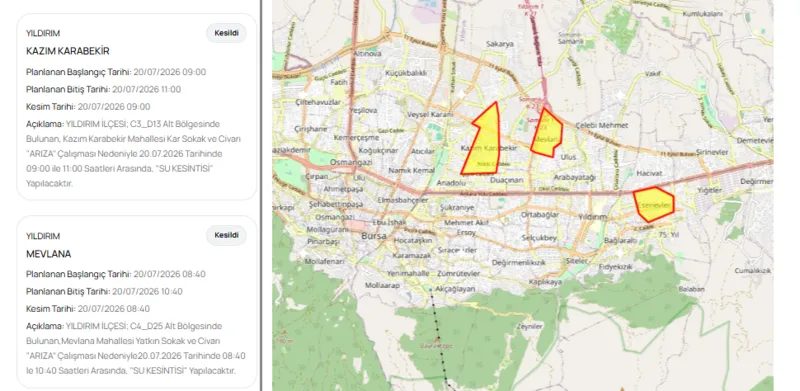The height and width of the screenshot is (391, 800).
Task: Click the Mollafenari map label
Action: pos(324,261)
